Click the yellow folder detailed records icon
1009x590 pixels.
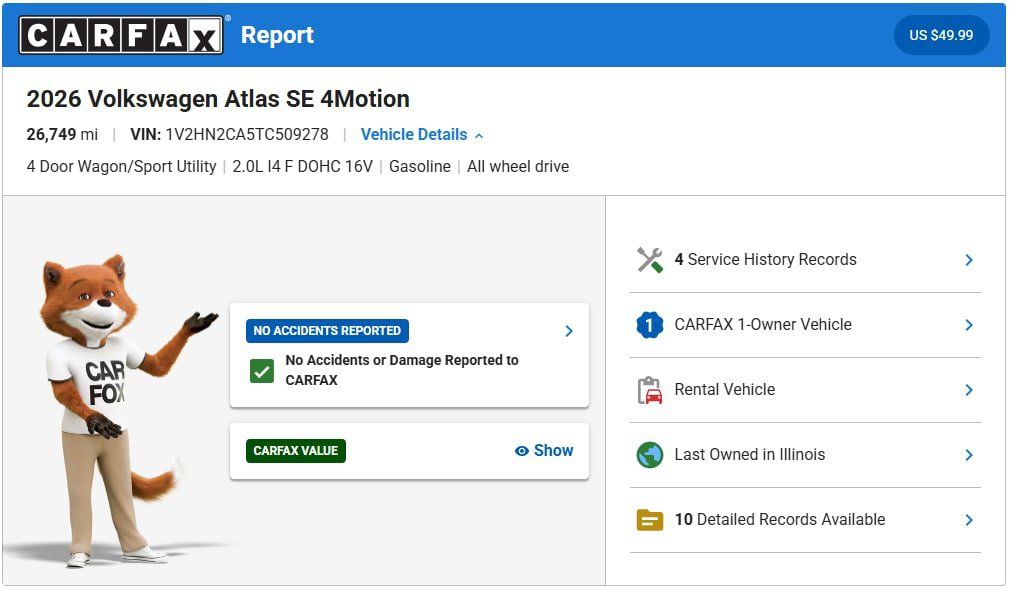(649, 520)
